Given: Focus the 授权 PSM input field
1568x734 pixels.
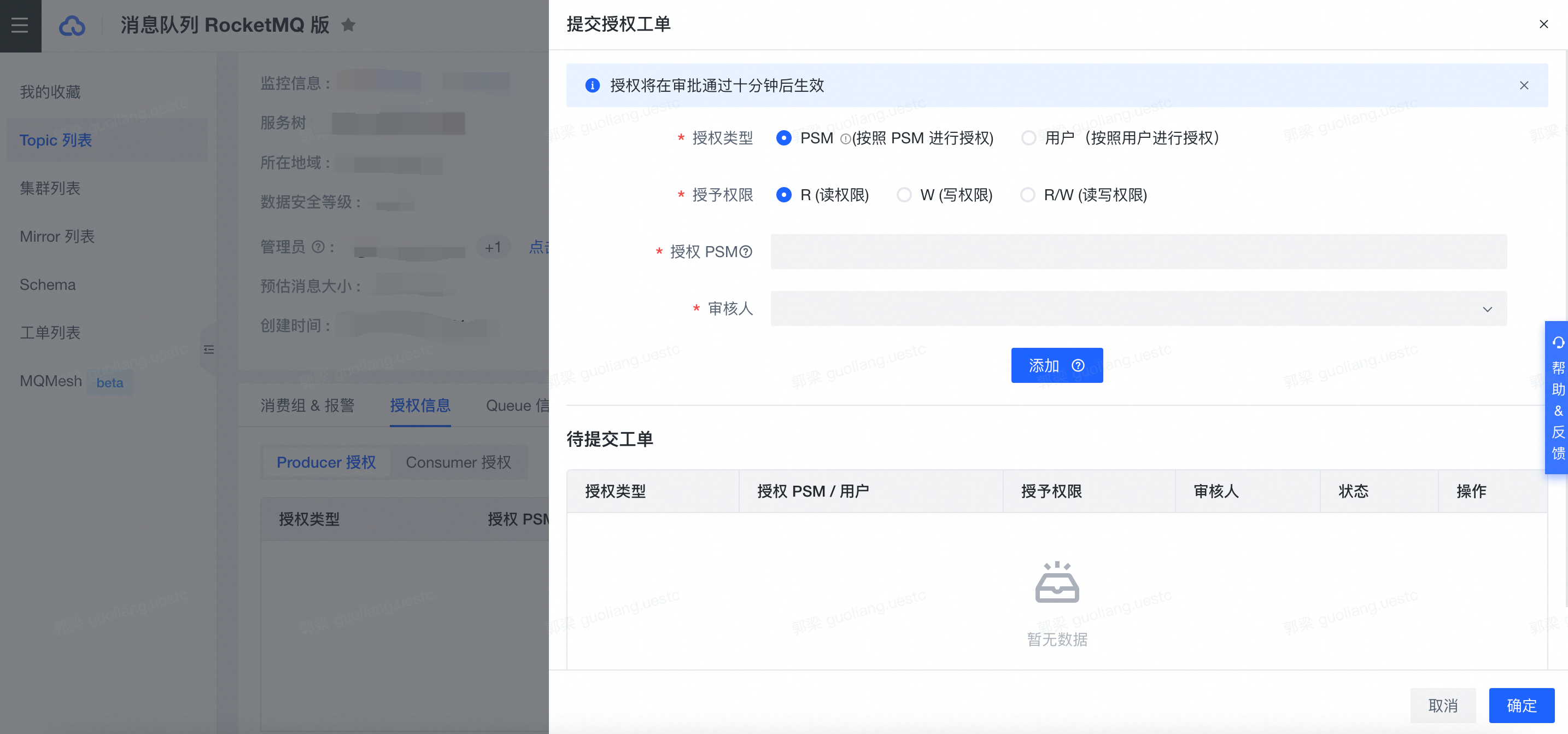Looking at the screenshot, I should coord(1138,252).
